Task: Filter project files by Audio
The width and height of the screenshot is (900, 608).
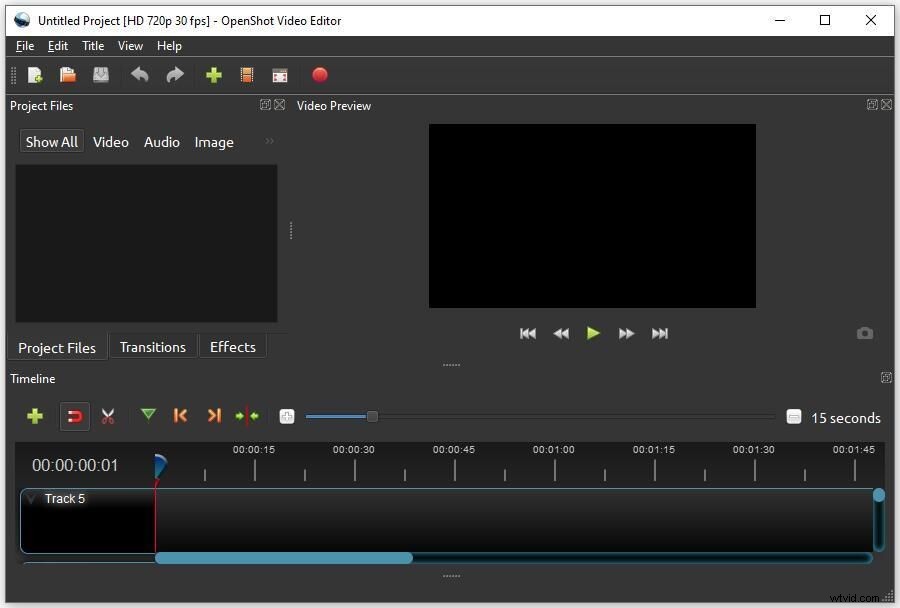Action: tap(161, 142)
